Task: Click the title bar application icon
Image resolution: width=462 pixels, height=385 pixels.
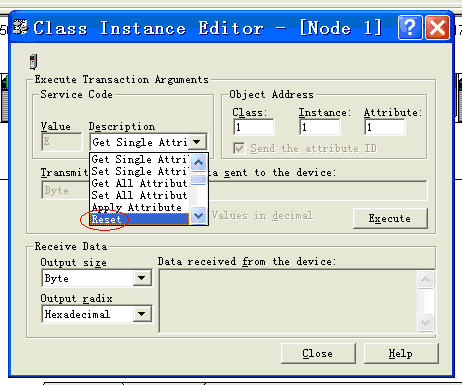Action: coord(20,27)
